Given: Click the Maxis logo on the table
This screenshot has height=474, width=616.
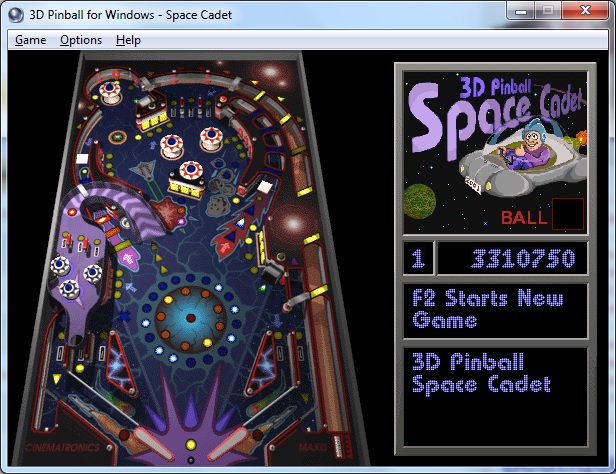Looking at the screenshot, I should 313,445.
